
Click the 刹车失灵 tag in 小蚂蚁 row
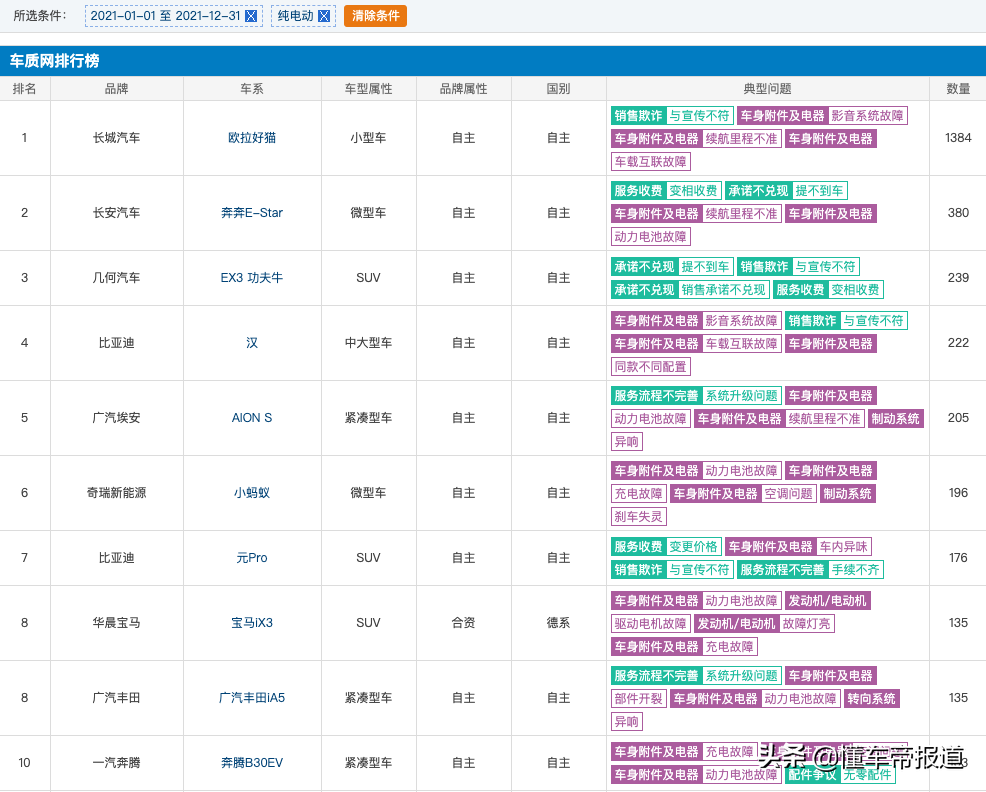pos(638,516)
